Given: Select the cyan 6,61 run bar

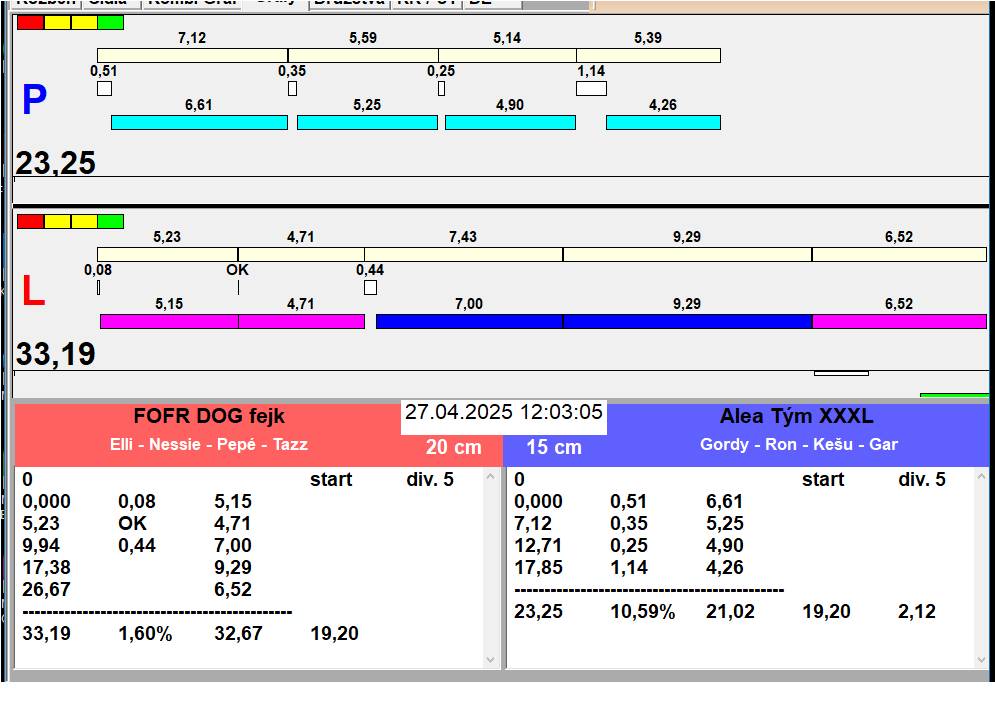Looking at the screenshot, I should [x=199, y=122].
